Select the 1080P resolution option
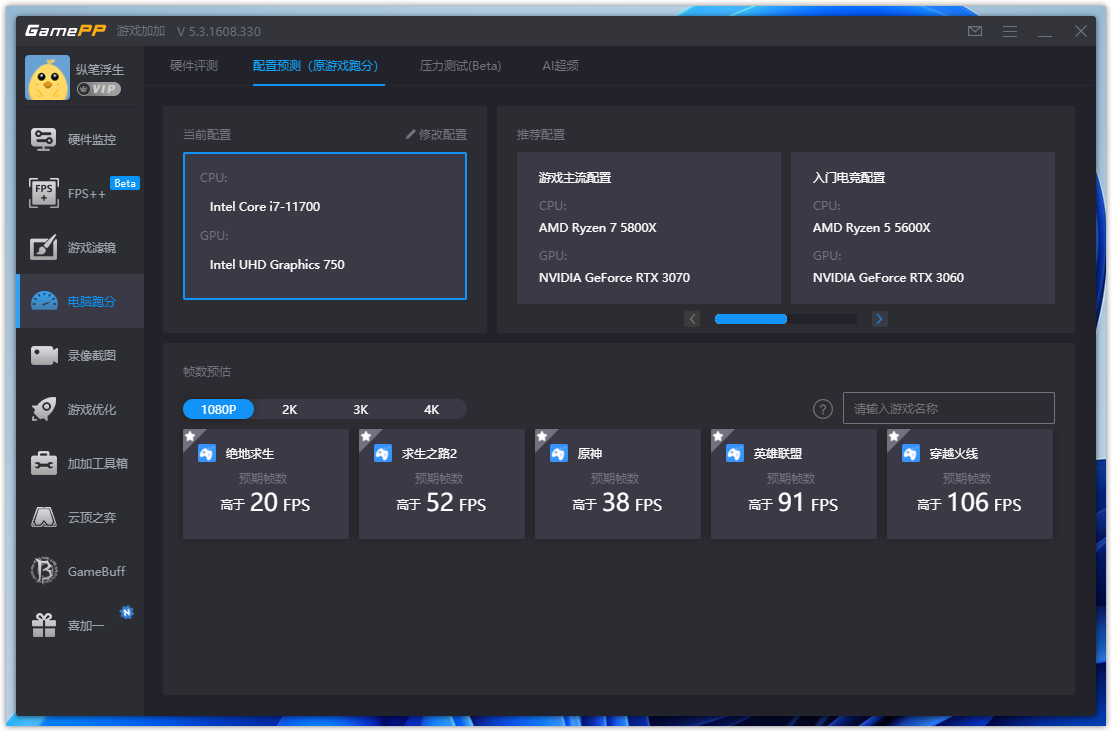This screenshot has width=1112, height=732. 218,409
